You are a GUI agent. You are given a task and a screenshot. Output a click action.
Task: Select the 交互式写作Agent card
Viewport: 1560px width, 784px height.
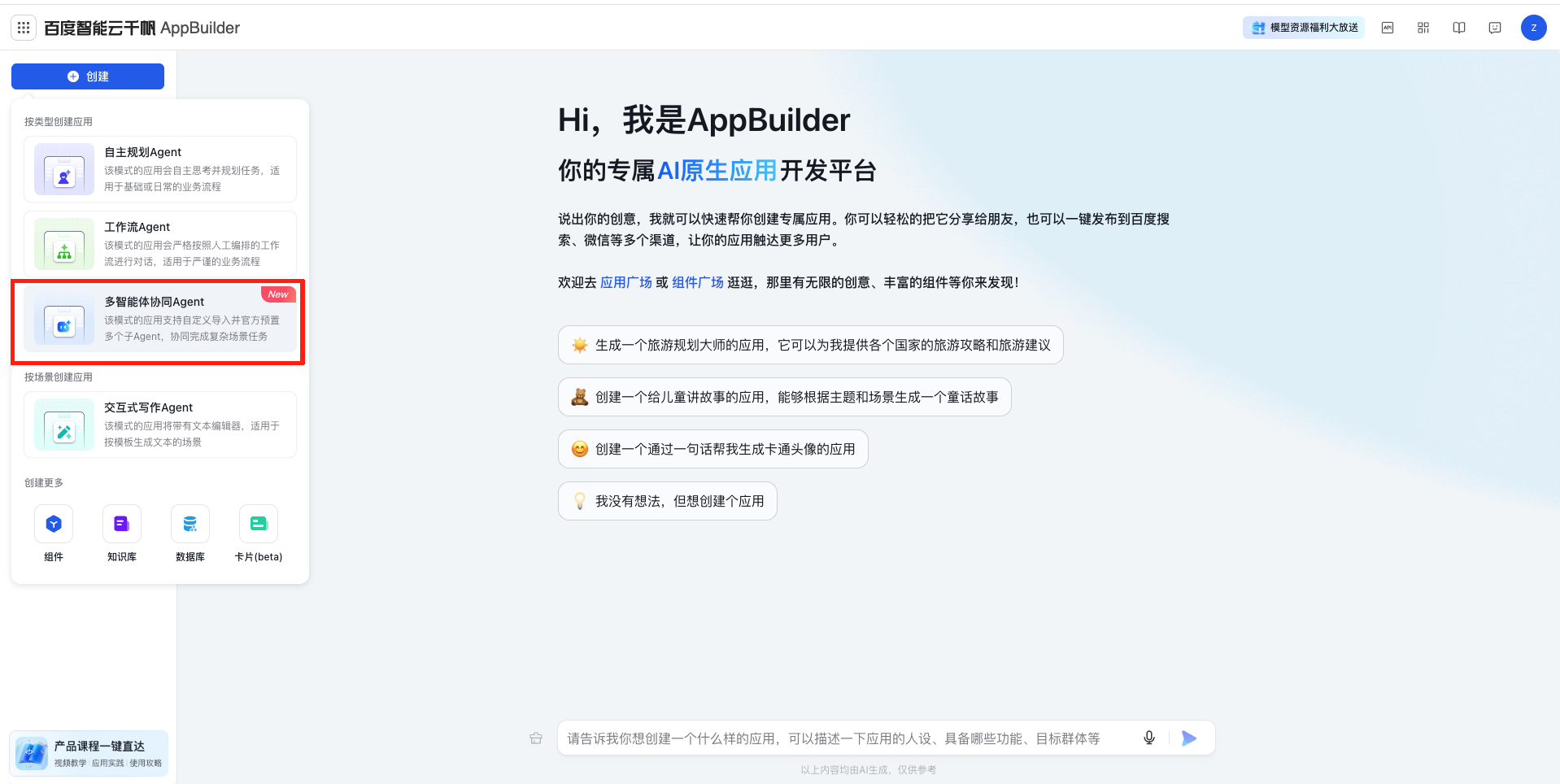(x=160, y=425)
